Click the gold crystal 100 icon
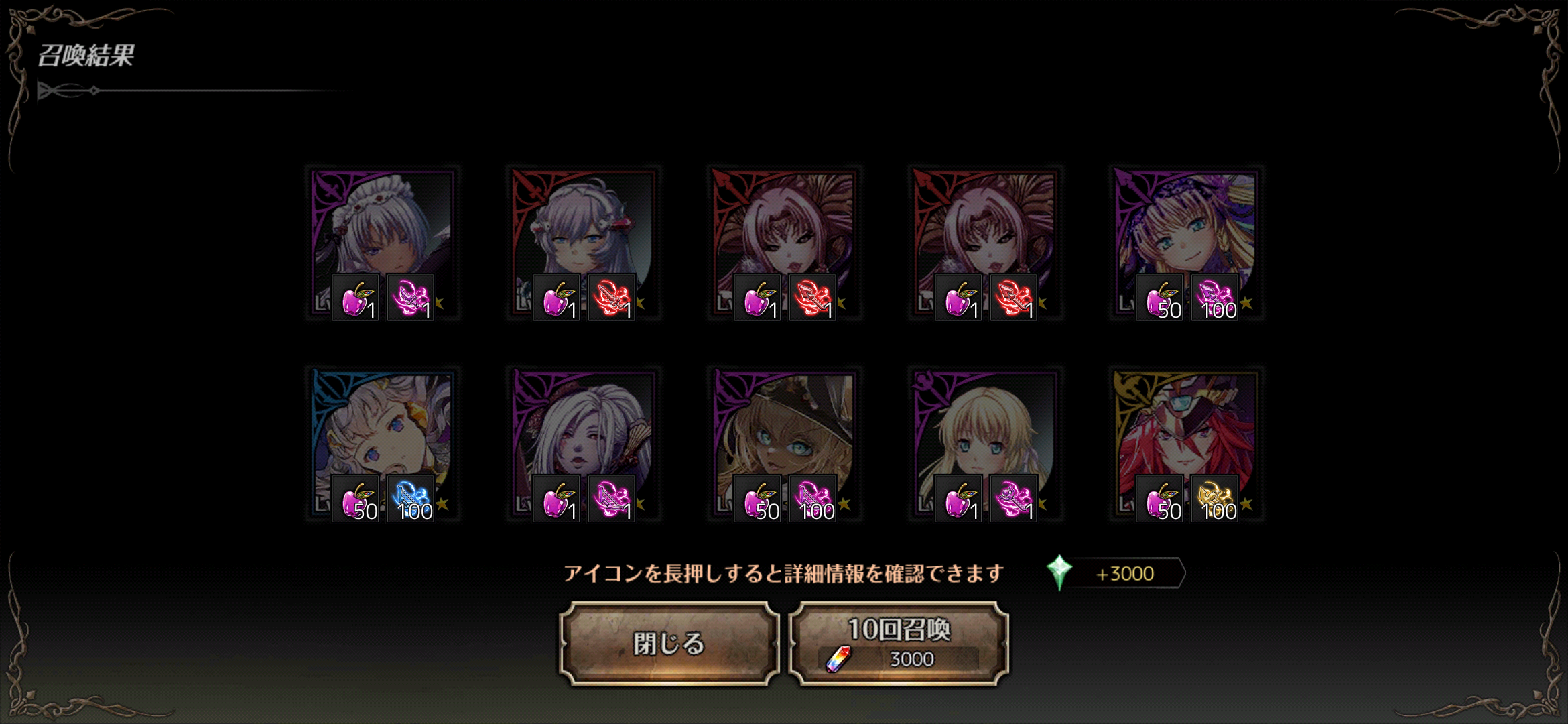1568x724 pixels. pos(1214,498)
